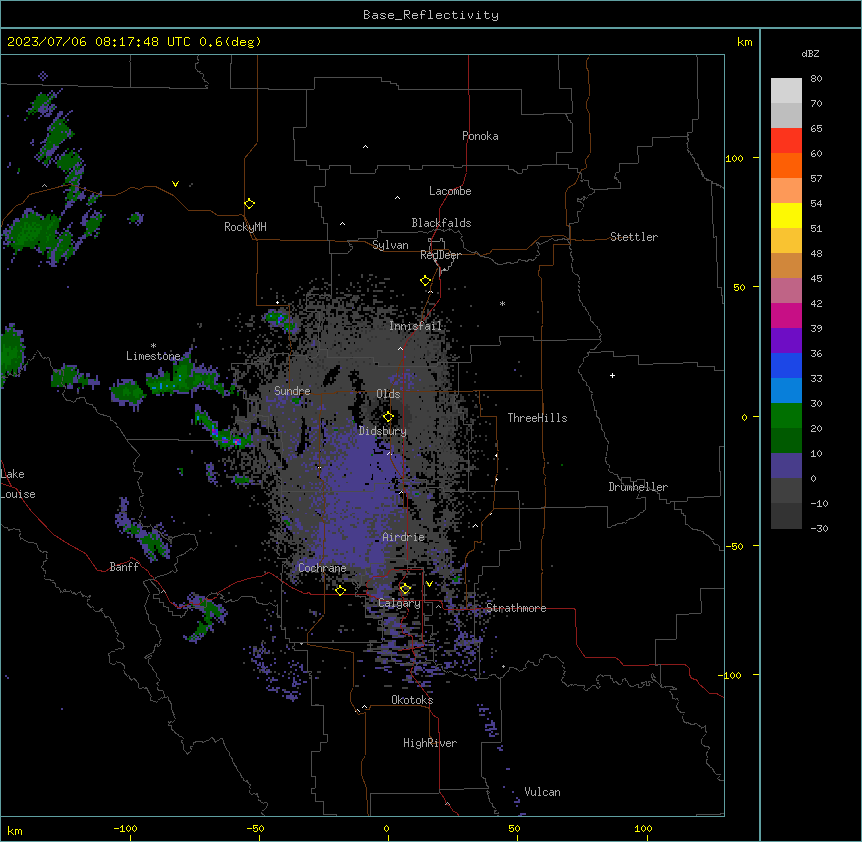This screenshot has height=842, width=862.
Task: Click the 50 tick on the vertical axis
Action: (739, 287)
